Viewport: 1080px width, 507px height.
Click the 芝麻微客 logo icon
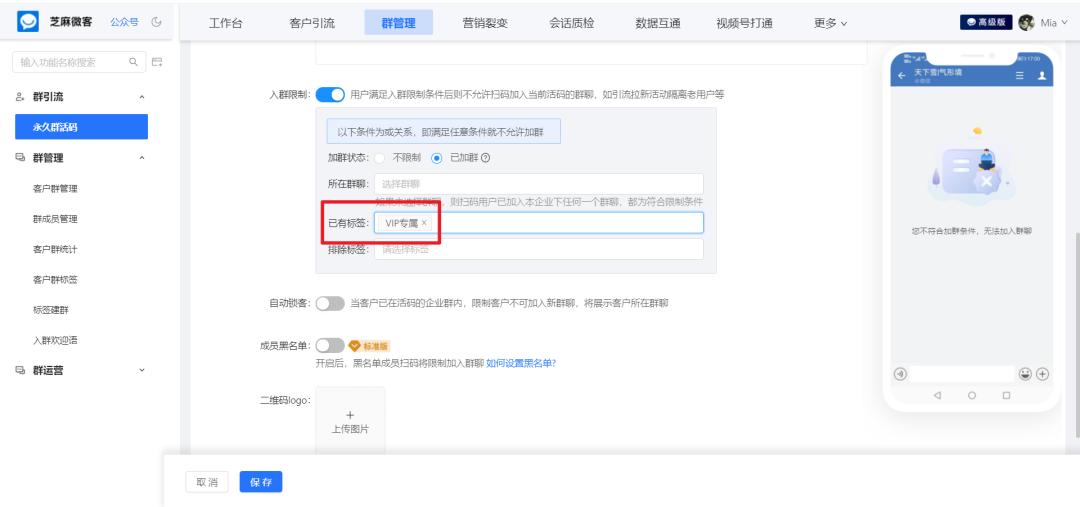(28, 22)
